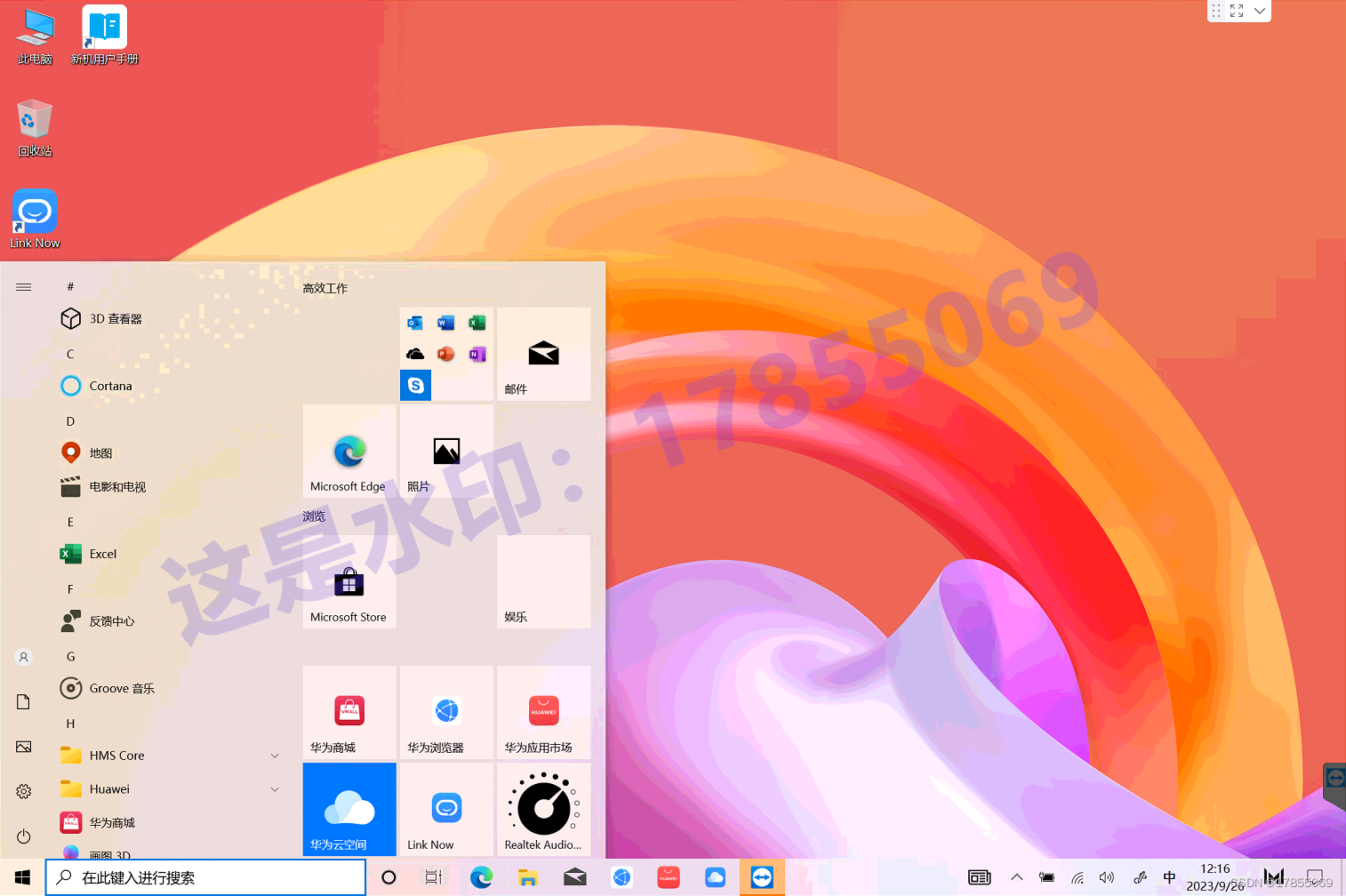Image resolution: width=1346 pixels, height=896 pixels.
Task: Click full-screen icon in top floating toolbar
Action: [1237, 11]
